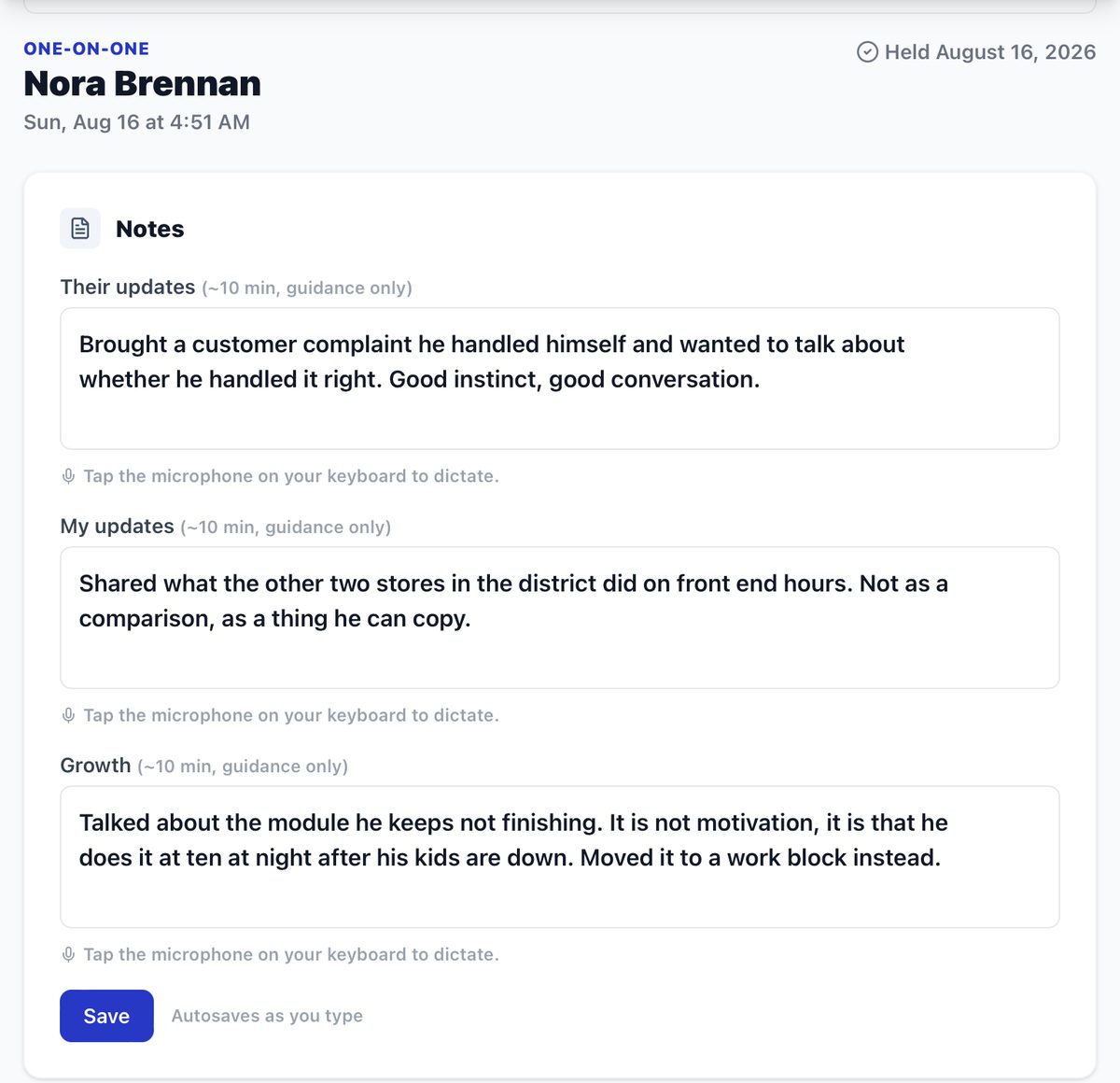Click dictate hint below My updates
The image size is (1120, 1083).
(291, 715)
